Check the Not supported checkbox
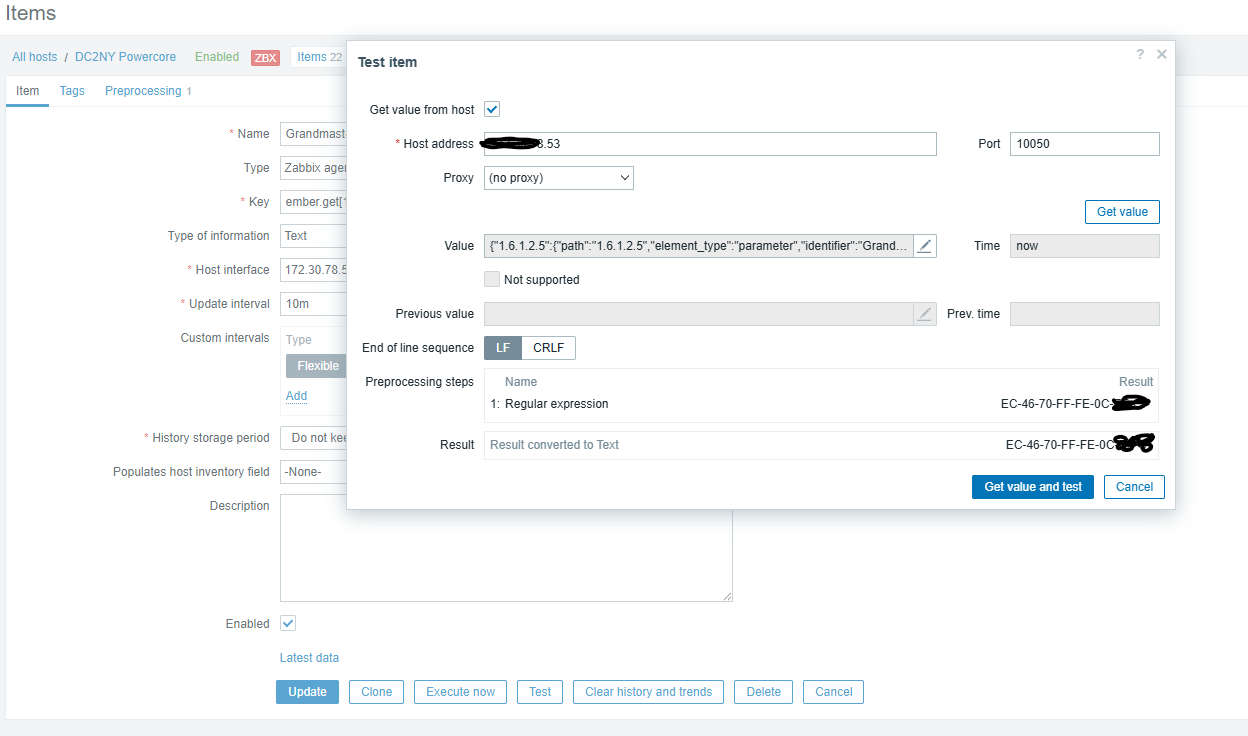 tap(492, 280)
